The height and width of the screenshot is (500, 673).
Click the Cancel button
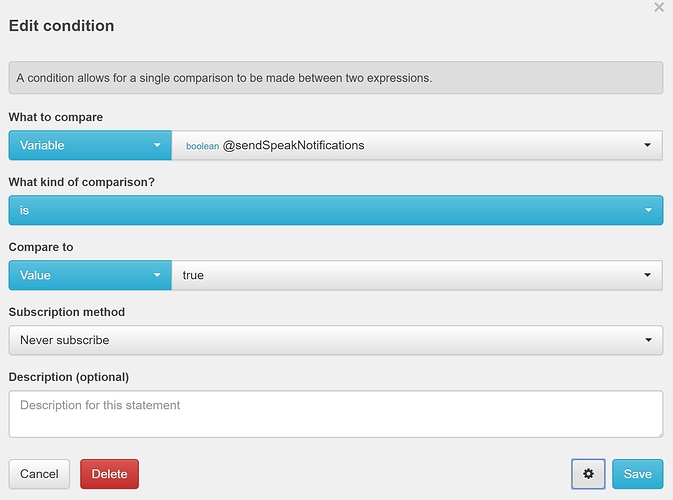tap(39, 474)
